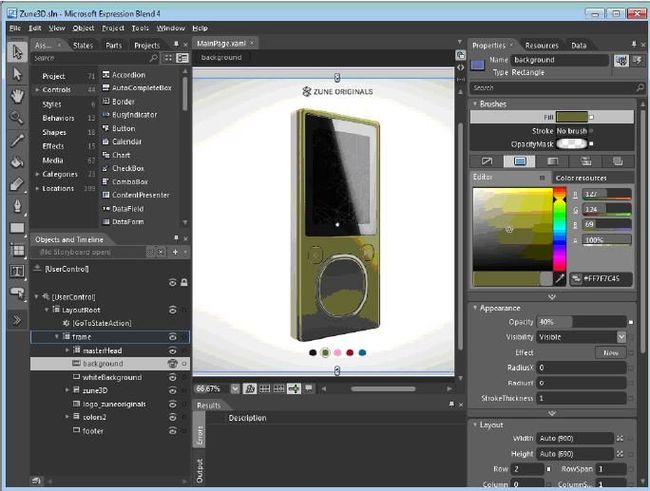The width and height of the screenshot is (650, 491).
Task: Open the zoom level dropdown
Action: (235, 389)
